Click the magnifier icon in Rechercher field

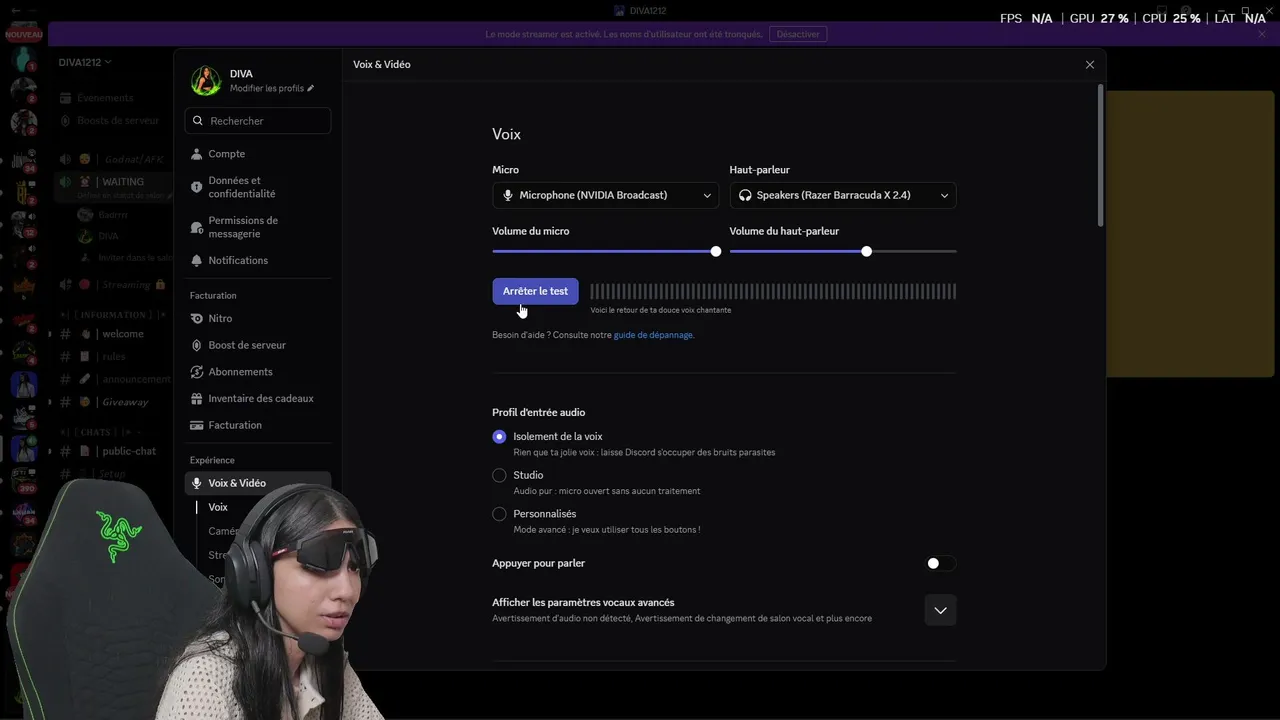coord(198,121)
